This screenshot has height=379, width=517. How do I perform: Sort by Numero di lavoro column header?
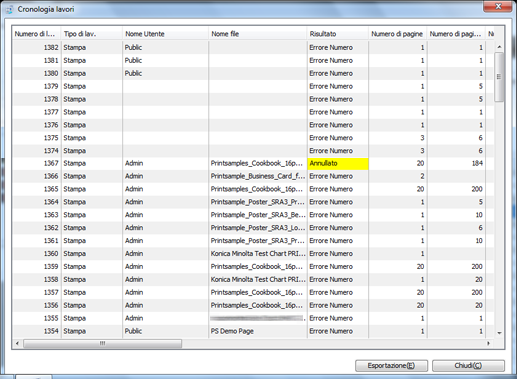pos(37,34)
